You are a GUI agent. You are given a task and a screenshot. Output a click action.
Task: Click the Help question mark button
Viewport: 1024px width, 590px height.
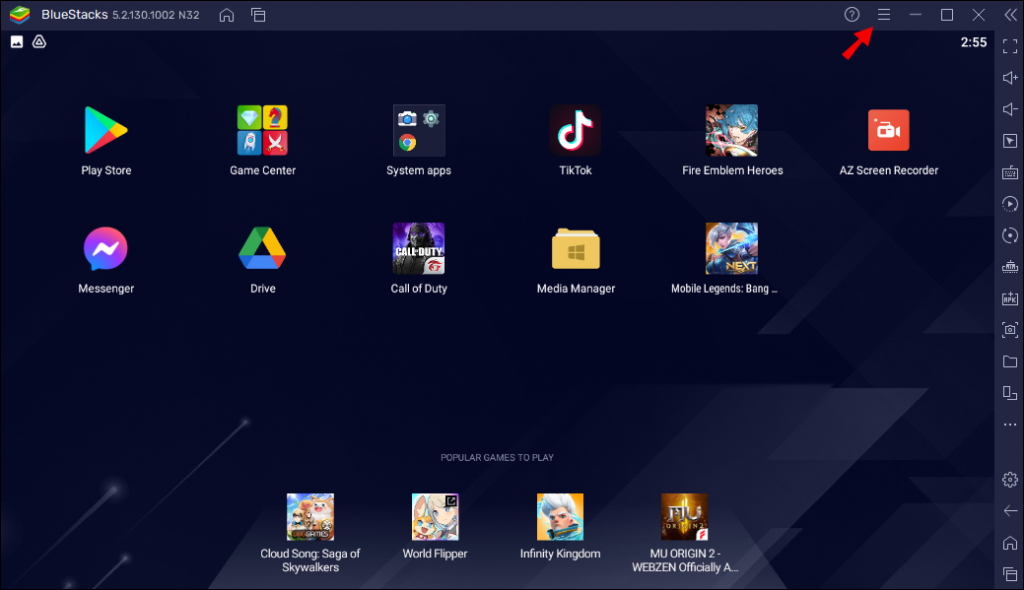pos(851,14)
